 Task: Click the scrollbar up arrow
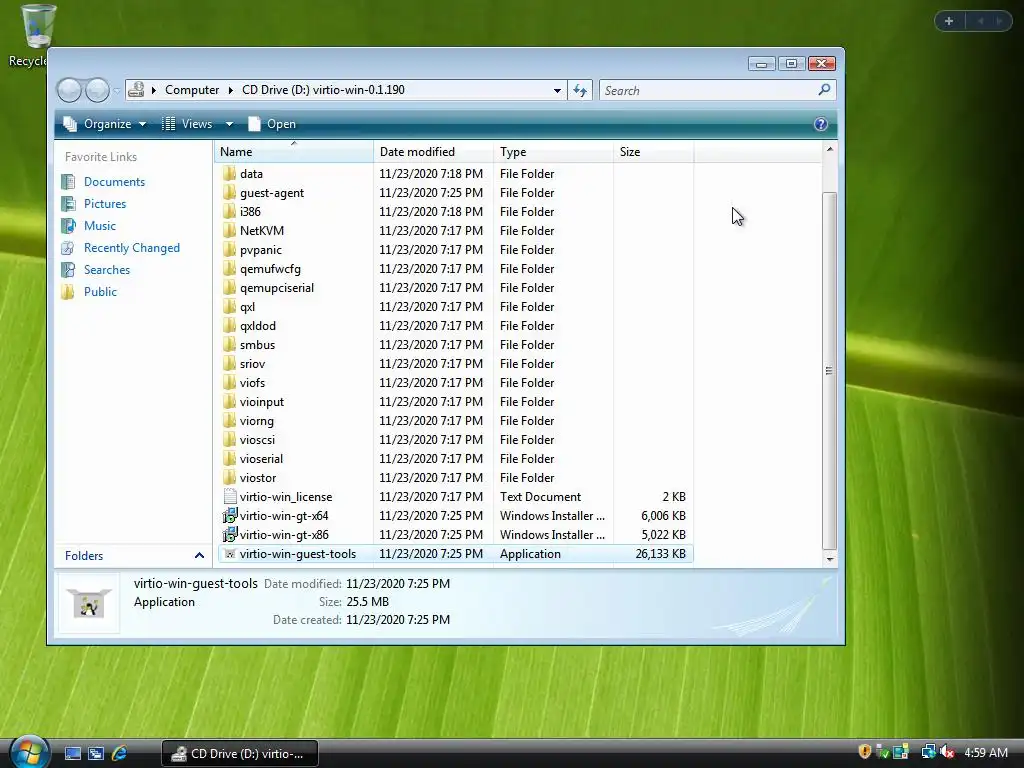(829, 150)
